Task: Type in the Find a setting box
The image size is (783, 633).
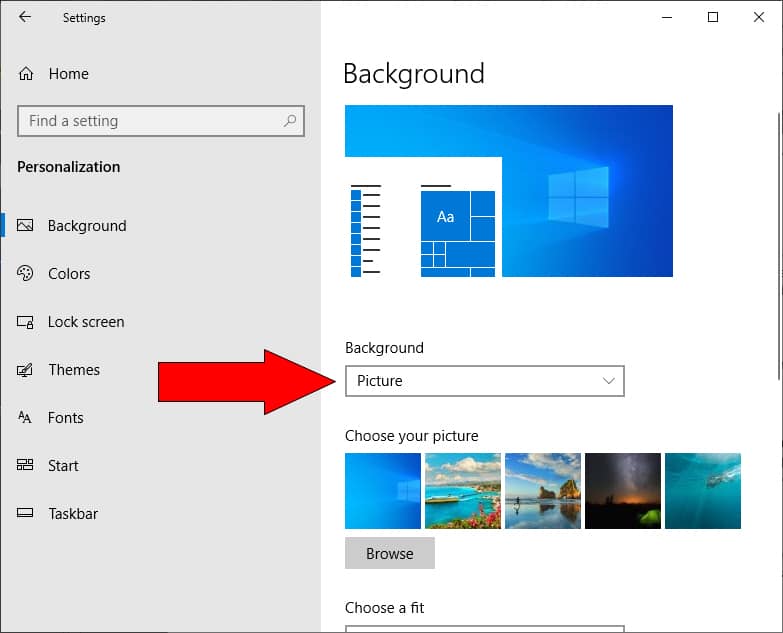Action: pos(150,121)
